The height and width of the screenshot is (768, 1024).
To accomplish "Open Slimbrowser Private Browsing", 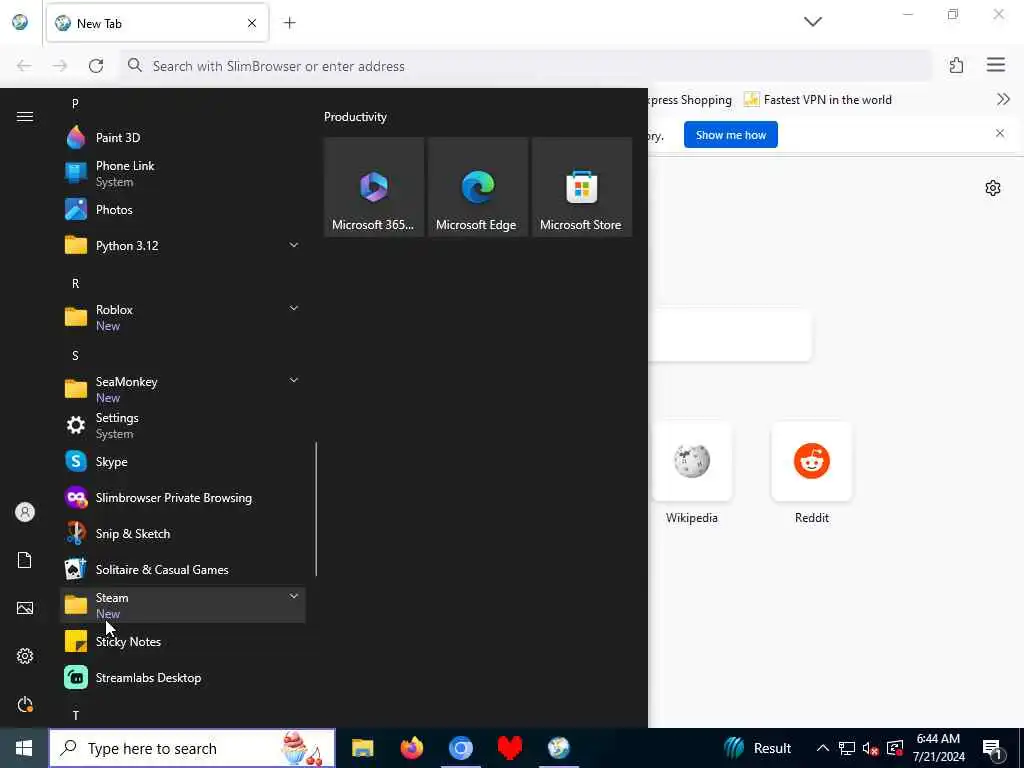I will [x=183, y=498].
